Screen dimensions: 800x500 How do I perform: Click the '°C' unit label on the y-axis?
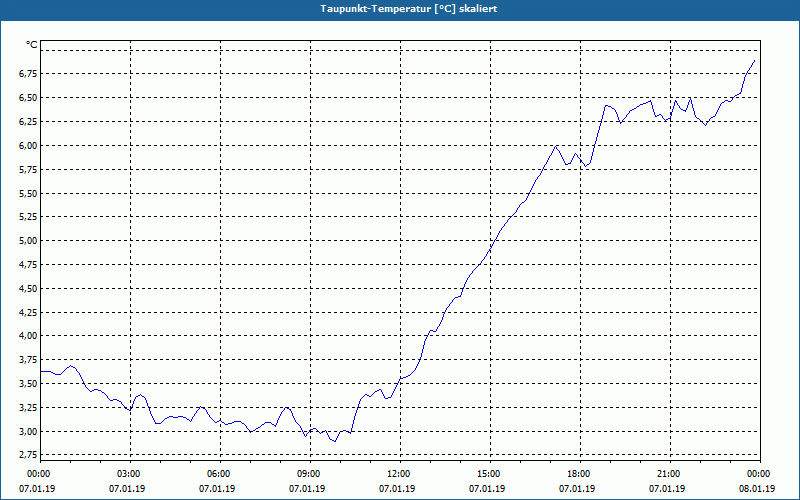pos(32,45)
